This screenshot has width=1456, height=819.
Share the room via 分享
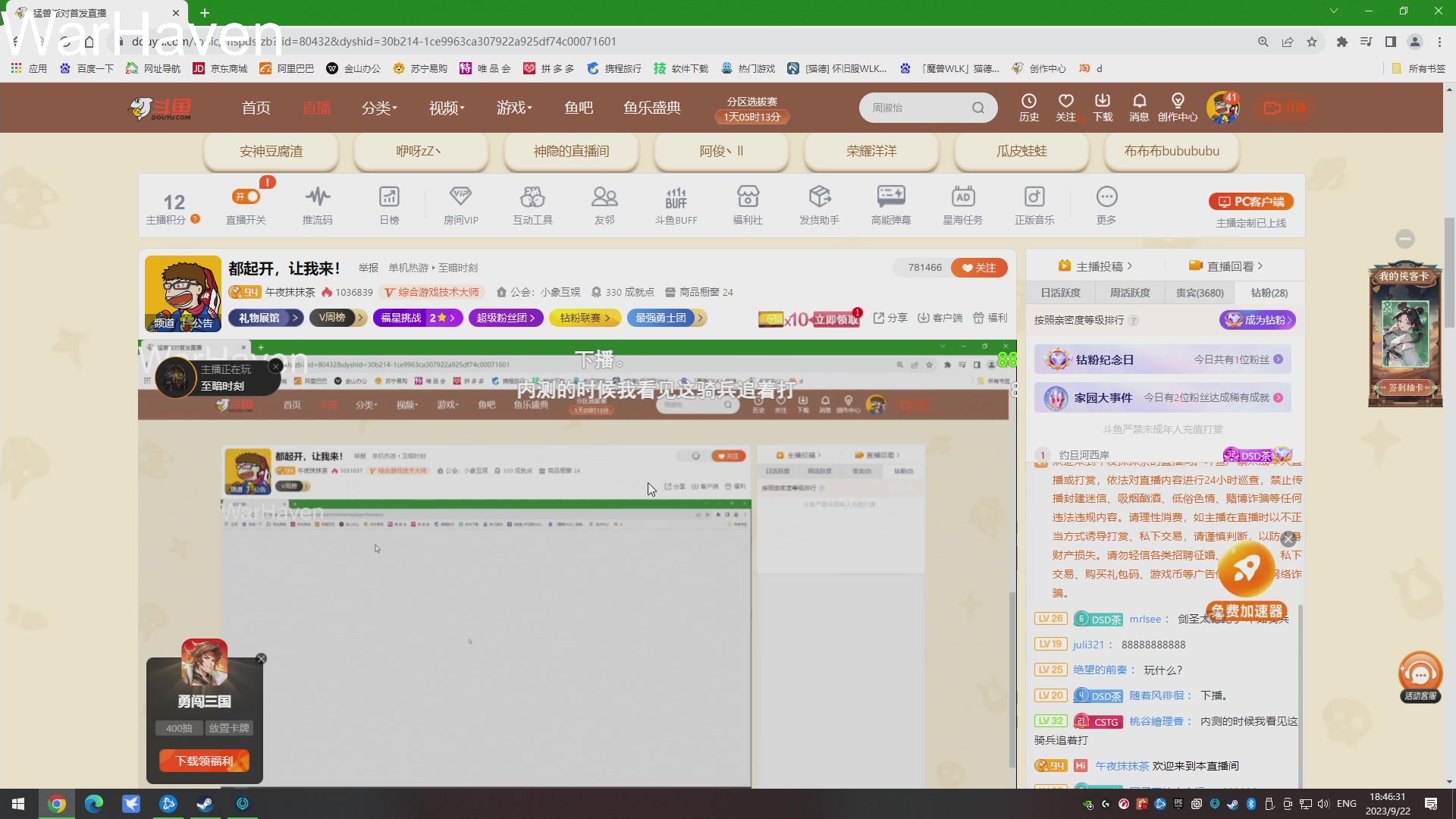click(x=890, y=318)
